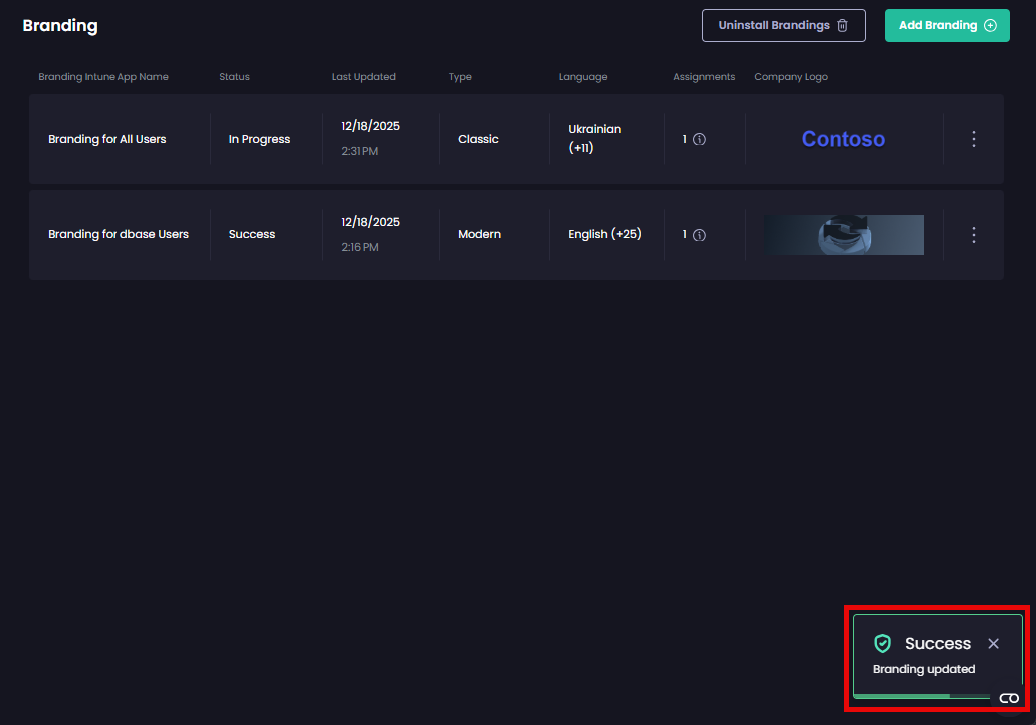Open the three-dot menu for Branding for dbase Users
The image size is (1036, 725).
coord(973,235)
